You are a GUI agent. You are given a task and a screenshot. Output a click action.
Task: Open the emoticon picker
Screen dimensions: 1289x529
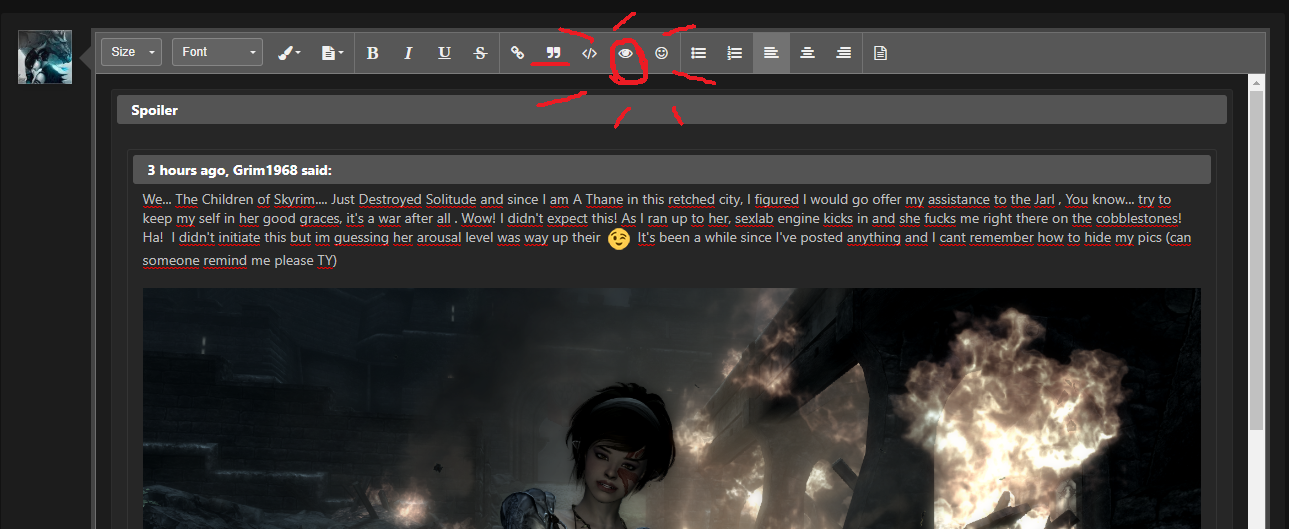(x=662, y=53)
